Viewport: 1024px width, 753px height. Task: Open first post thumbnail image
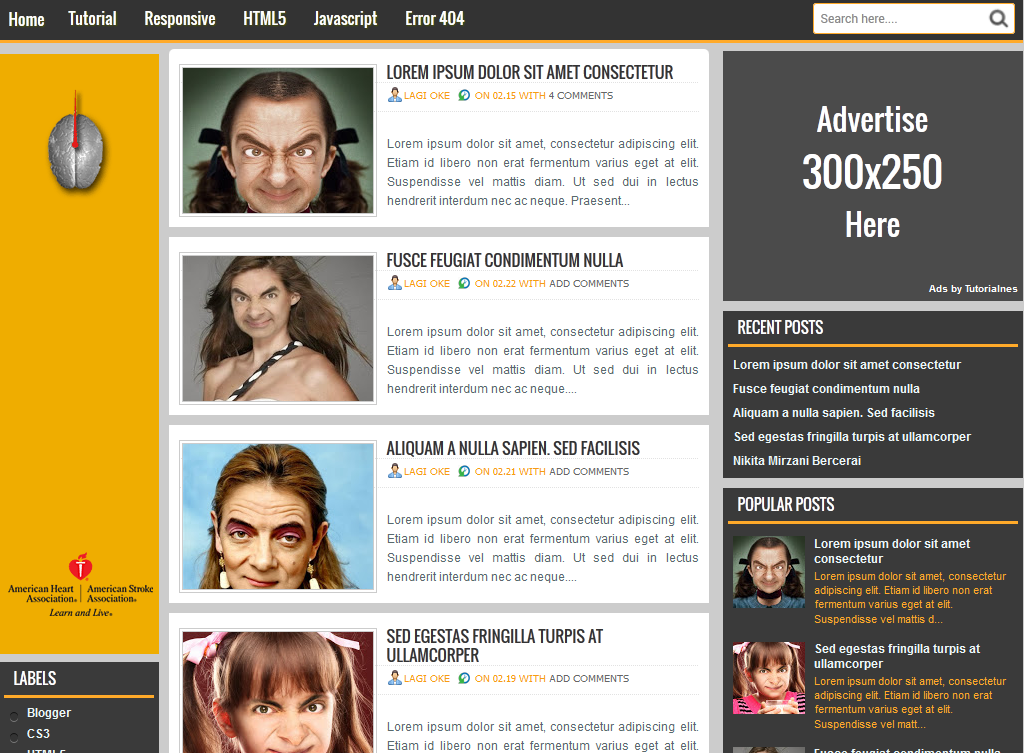(x=278, y=140)
